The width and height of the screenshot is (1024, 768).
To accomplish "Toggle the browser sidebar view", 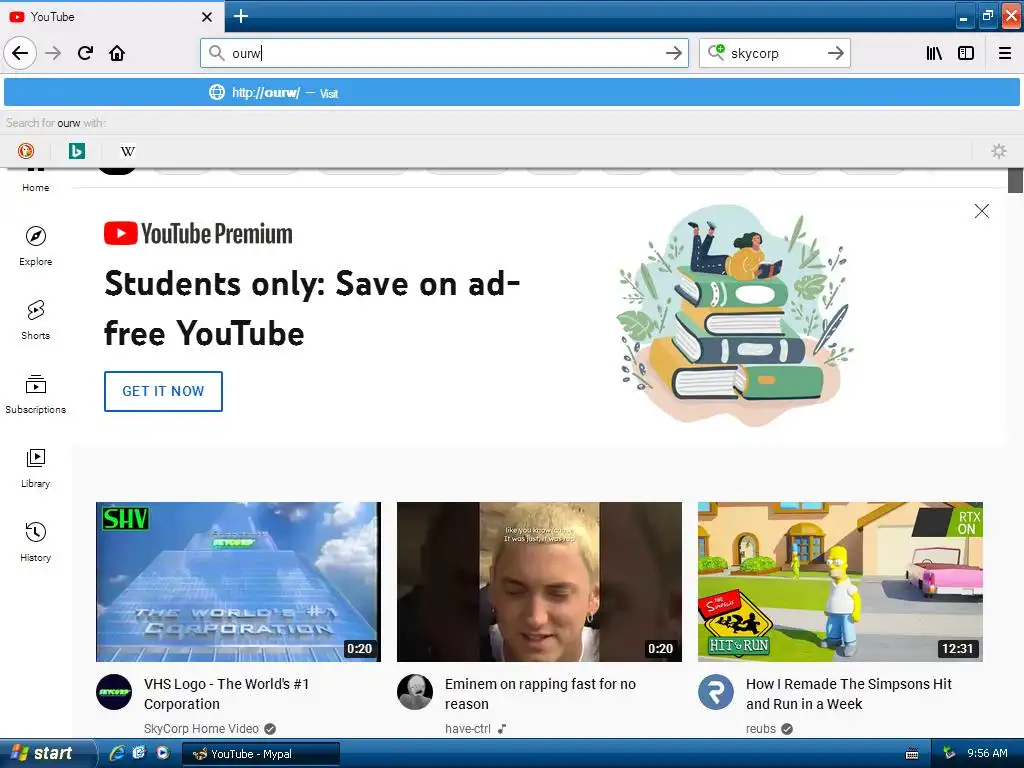I will pos(966,53).
